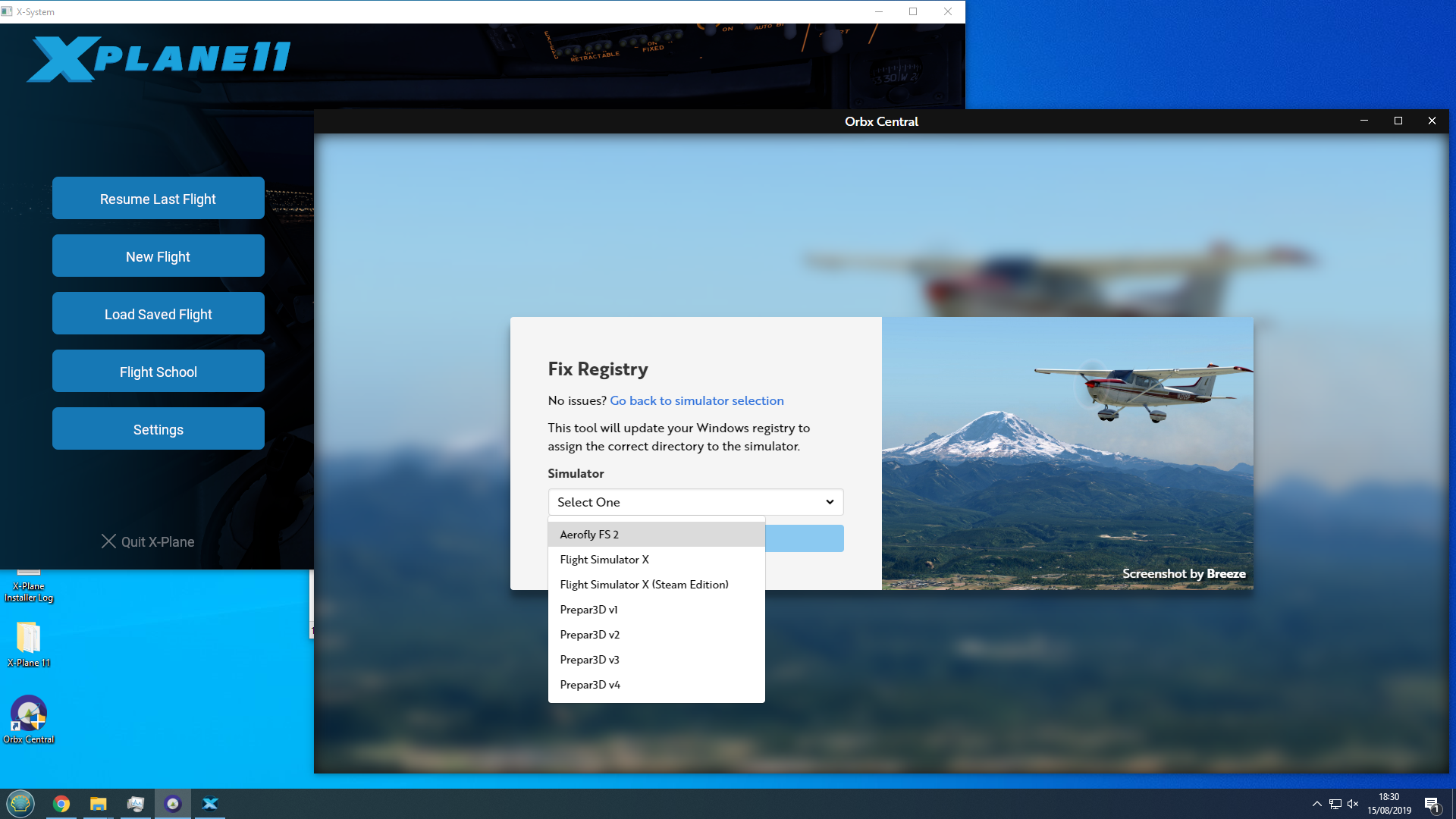1456x819 pixels.
Task: Minimize the Orbx Central window
Action: point(1364,121)
